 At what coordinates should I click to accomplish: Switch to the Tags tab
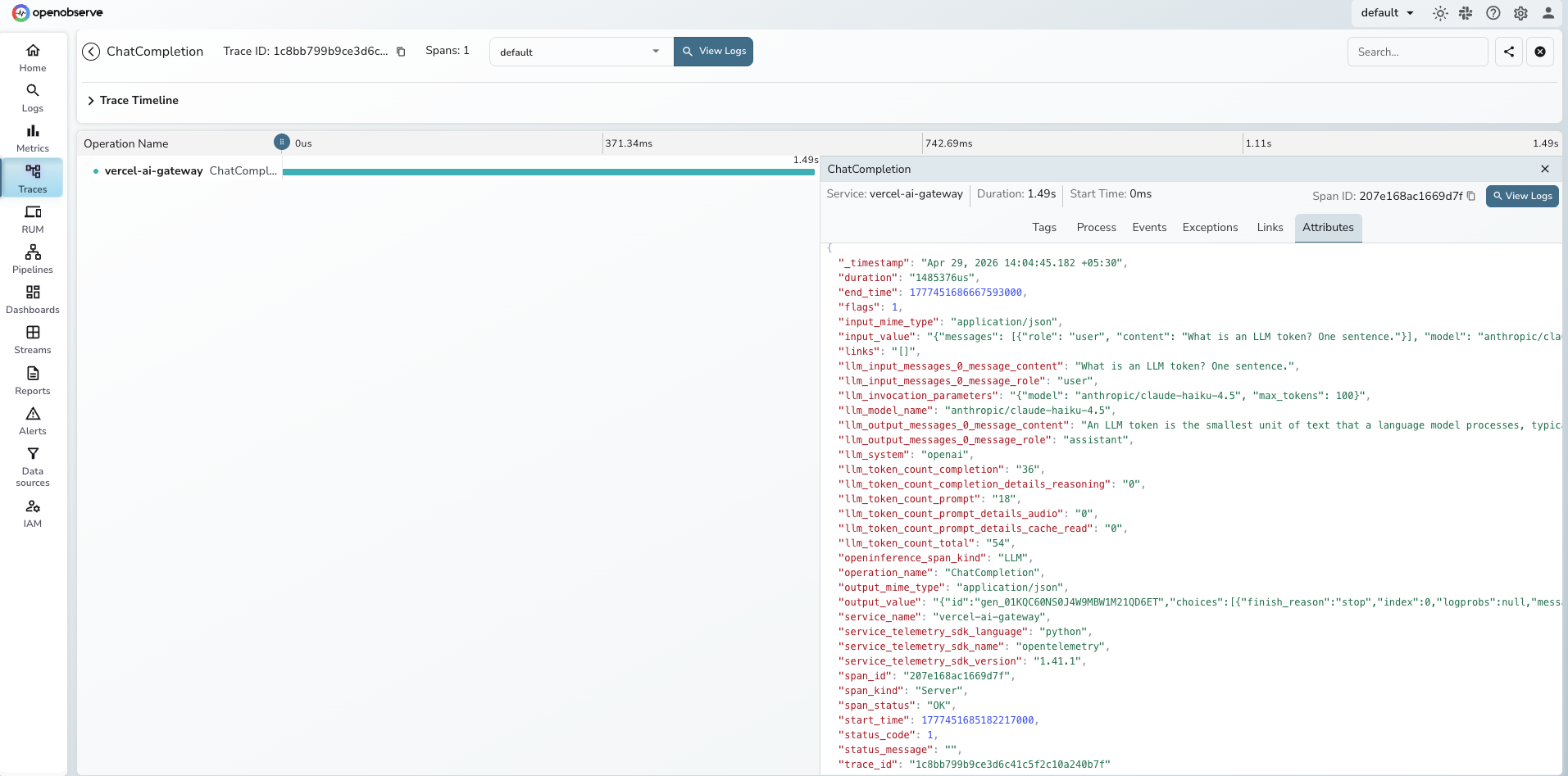pyautogui.click(x=1044, y=228)
